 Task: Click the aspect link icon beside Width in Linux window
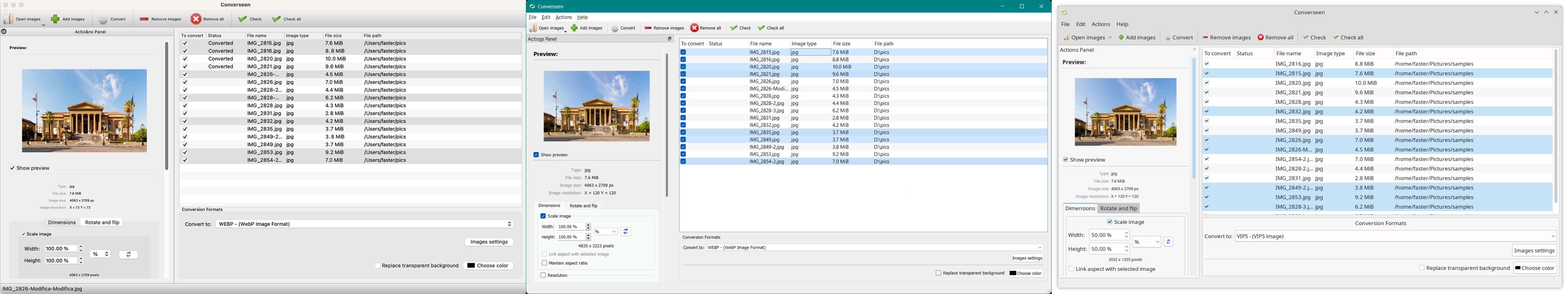[1168, 242]
